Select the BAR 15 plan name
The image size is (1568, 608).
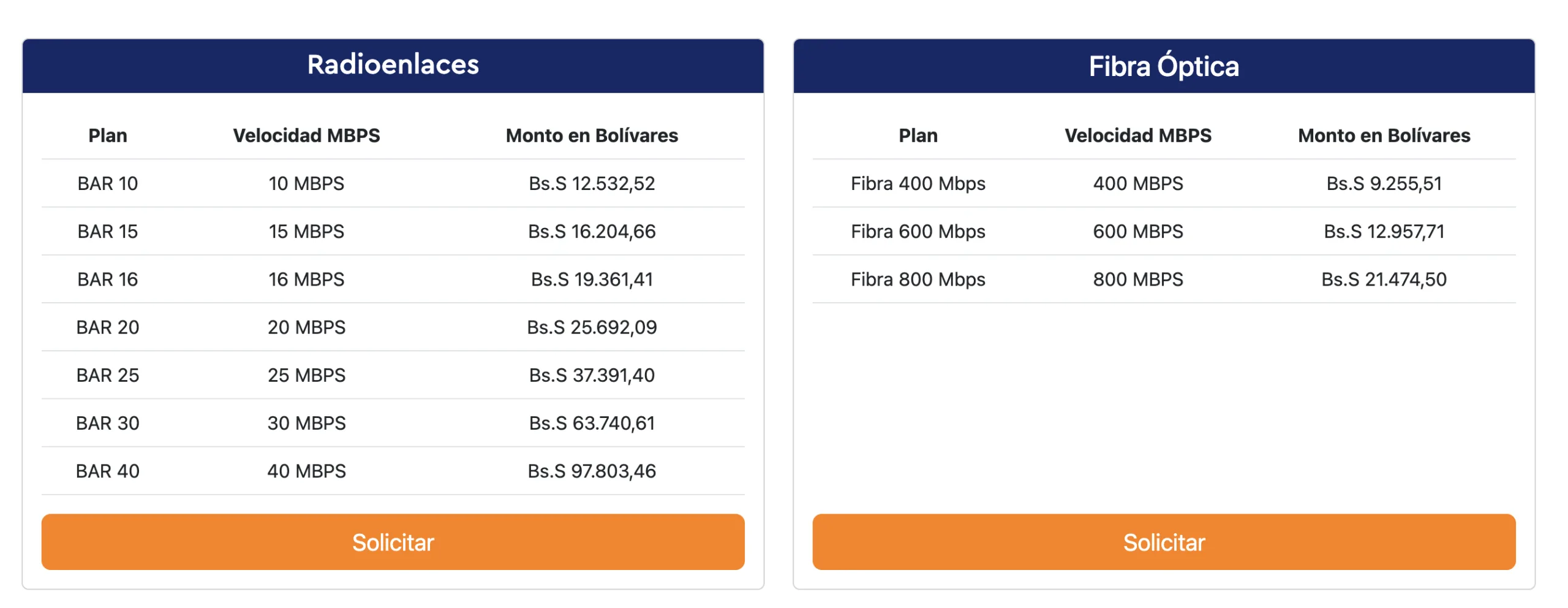108,231
